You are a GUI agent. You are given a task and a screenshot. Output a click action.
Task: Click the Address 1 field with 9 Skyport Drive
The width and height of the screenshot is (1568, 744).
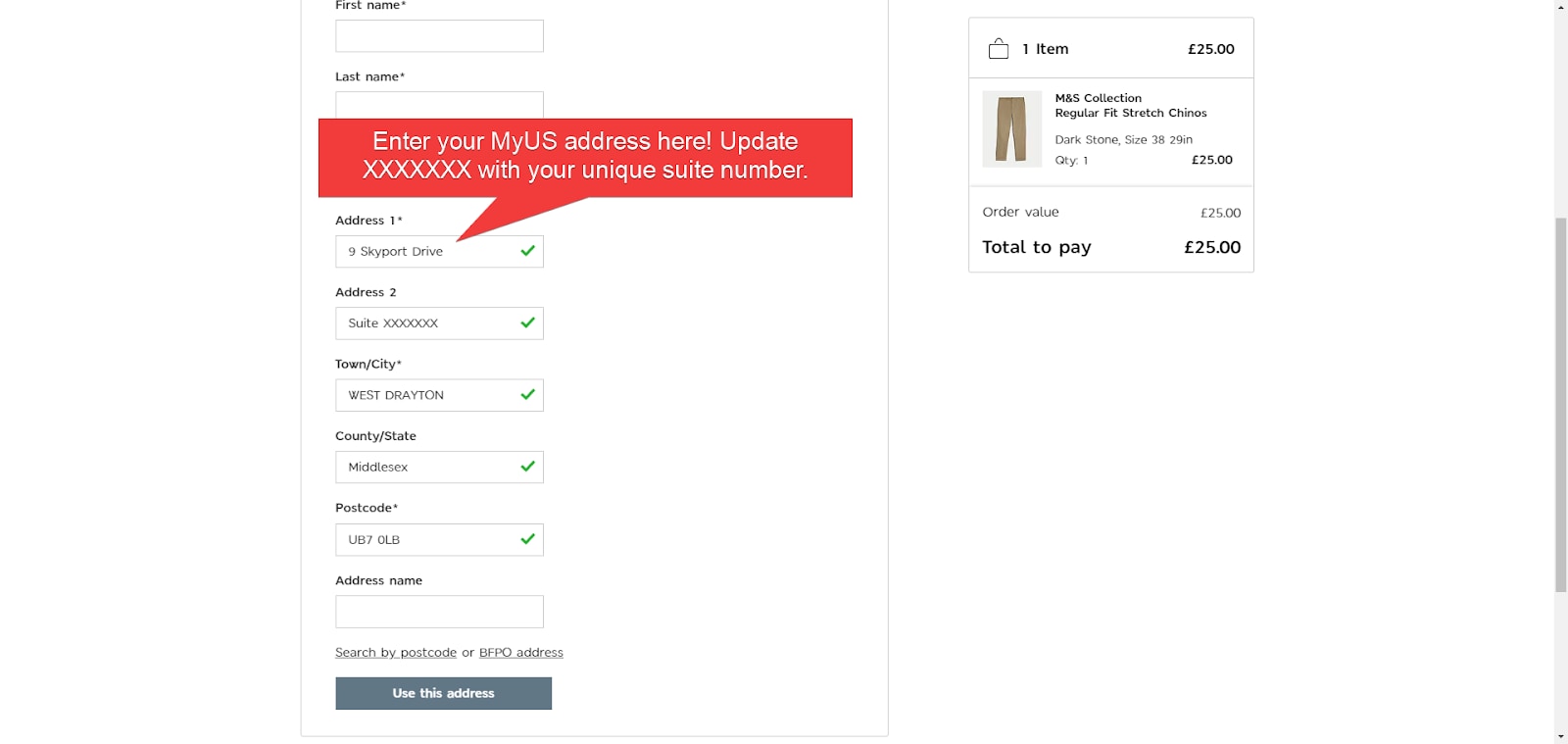[439, 252]
